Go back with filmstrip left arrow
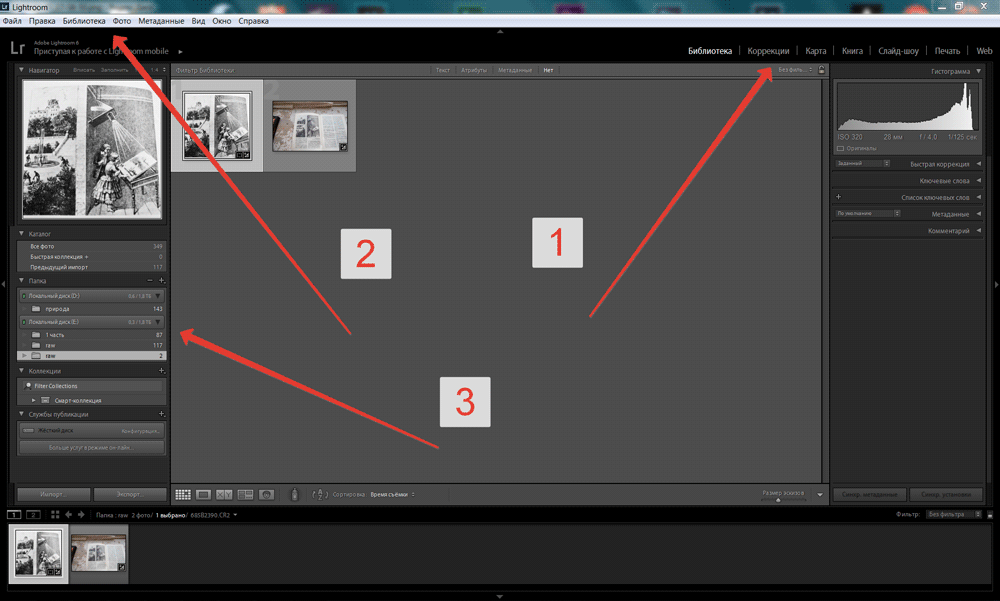 tap(68, 514)
